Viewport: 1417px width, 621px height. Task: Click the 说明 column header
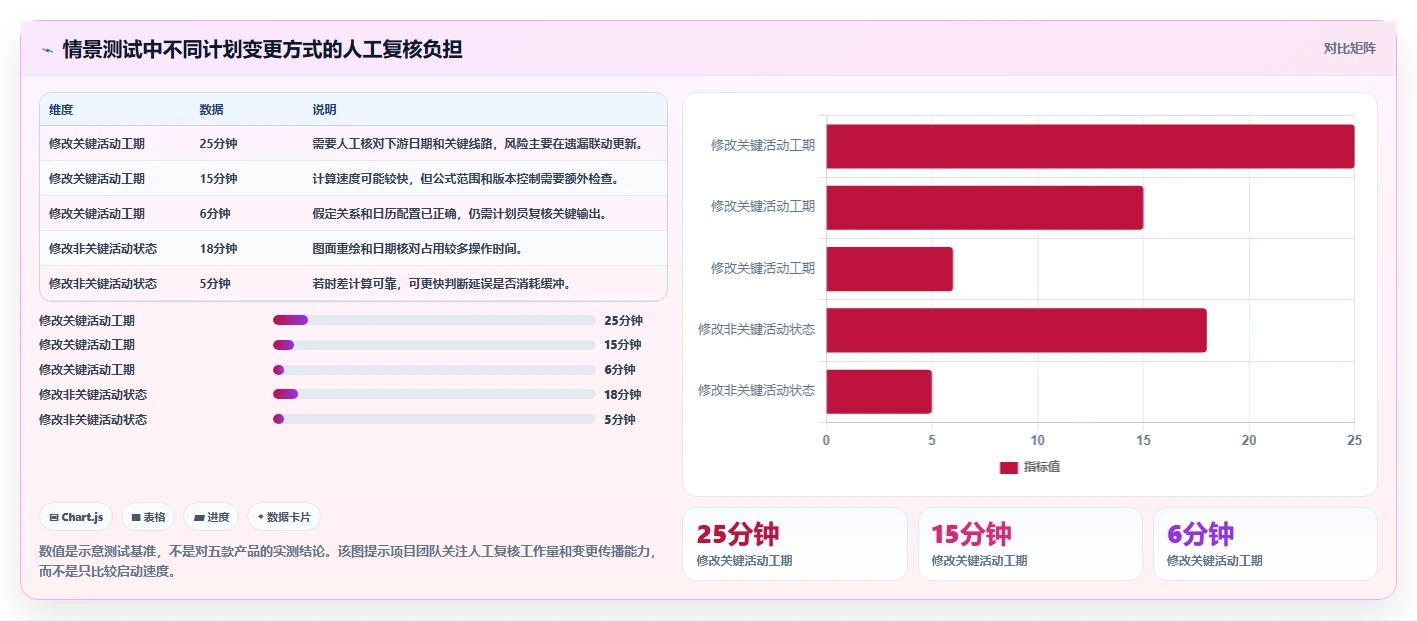click(x=324, y=109)
